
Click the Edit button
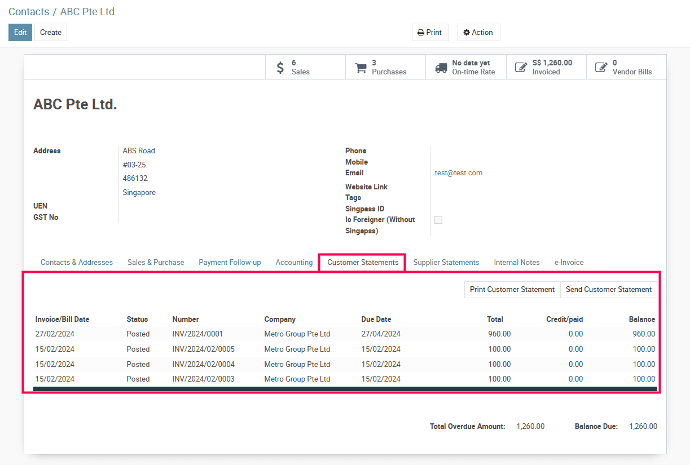20,32
